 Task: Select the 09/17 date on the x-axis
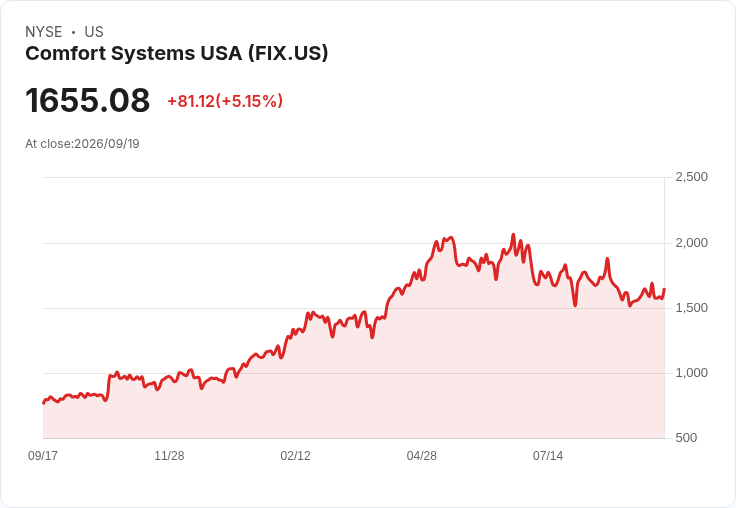[x=43, y=456]
